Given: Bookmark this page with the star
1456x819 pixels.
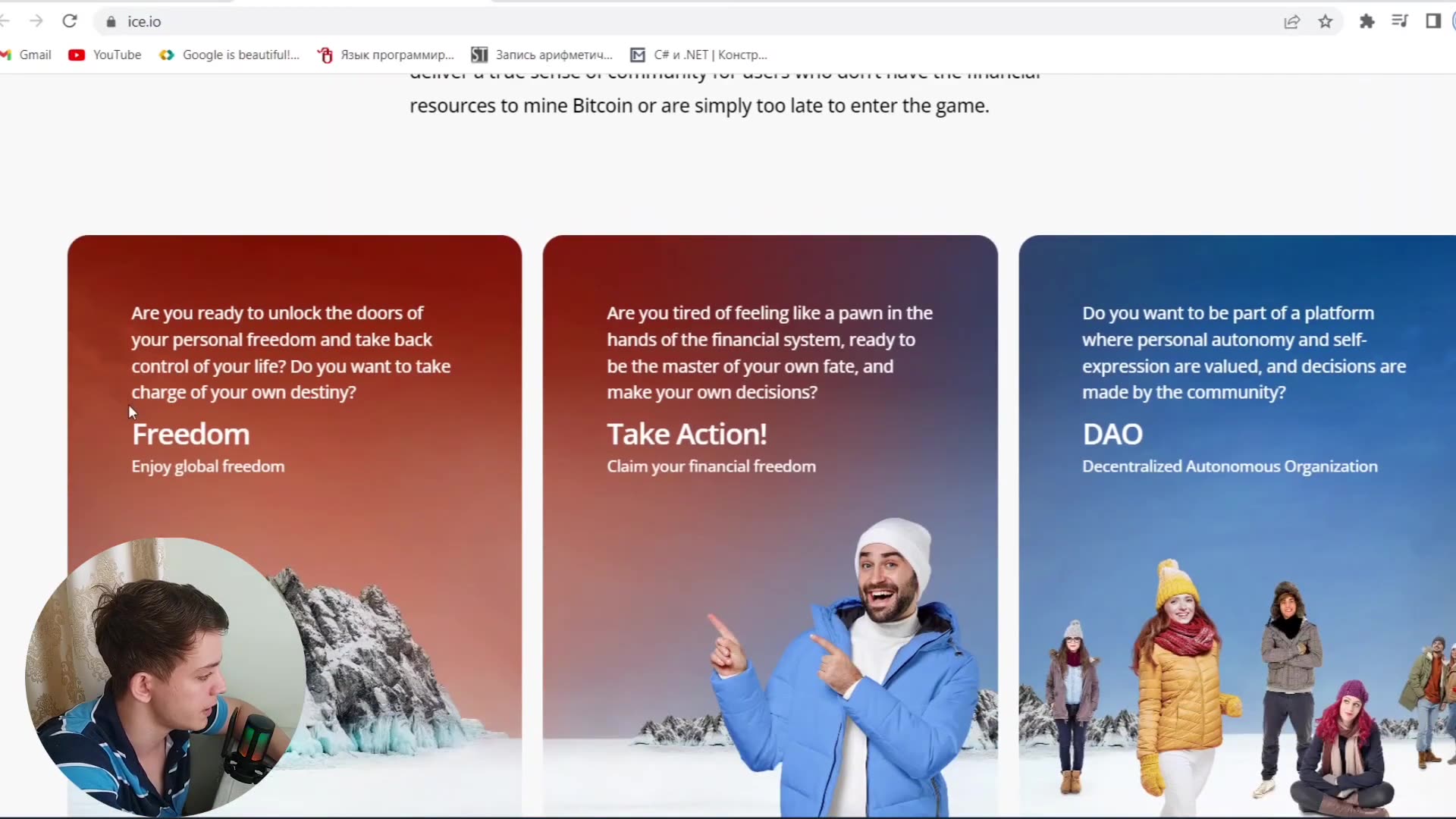Looking at the screenshot, I should (1325, 22).
